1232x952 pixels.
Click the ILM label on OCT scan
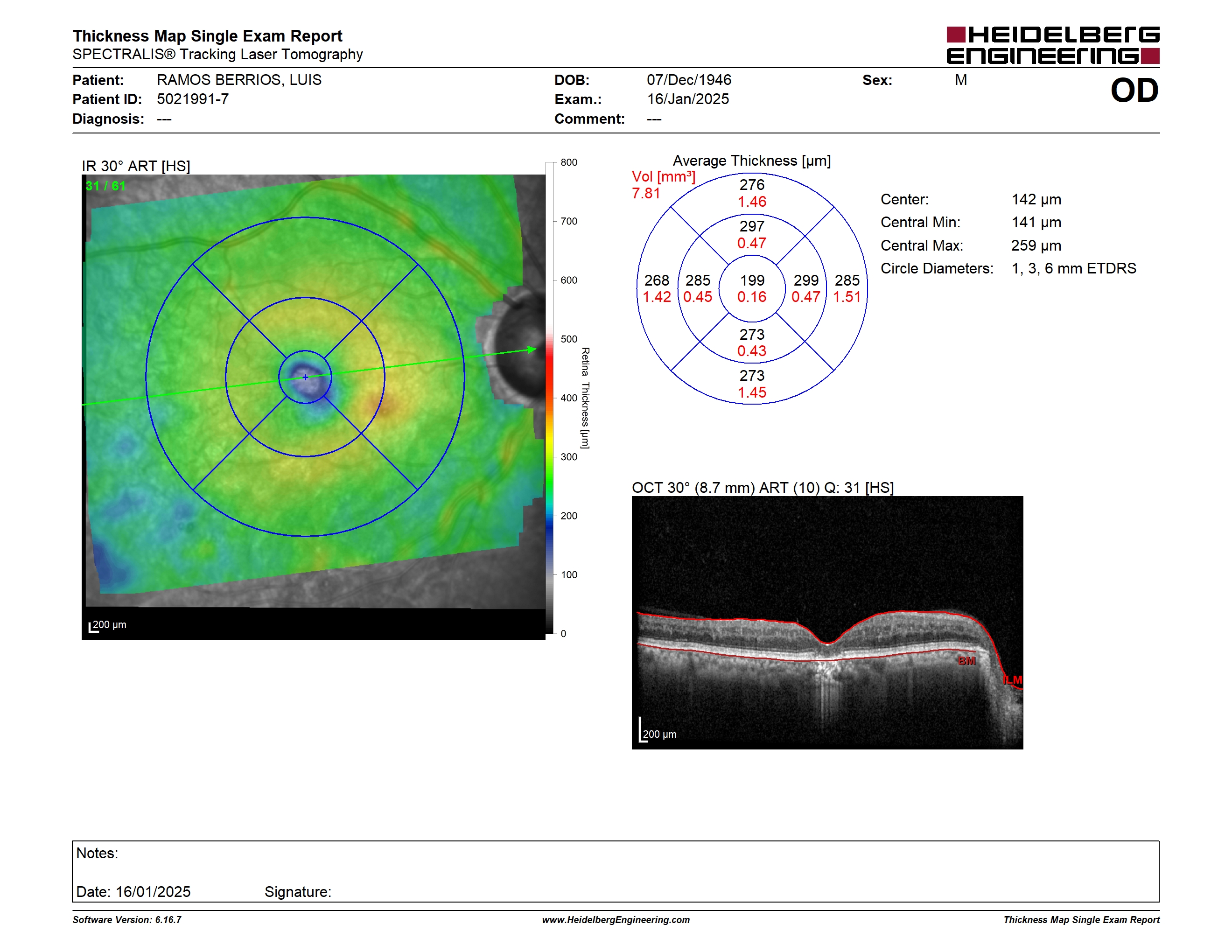point(1013,679)
